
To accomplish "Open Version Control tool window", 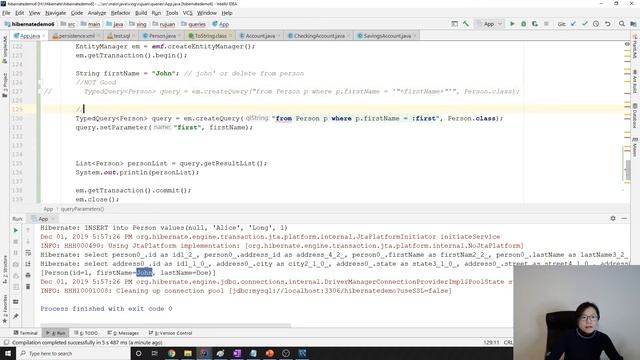I will tap(171, 333).
